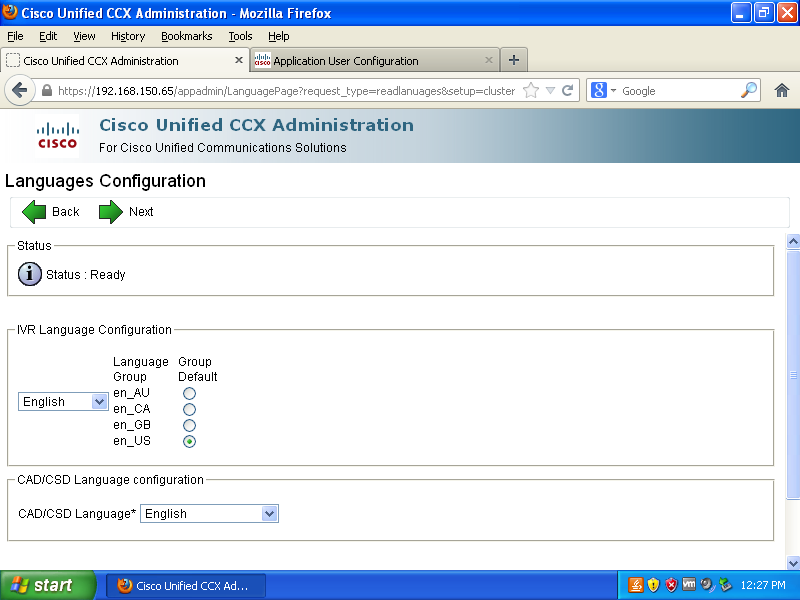Click the green Next arrow icon

coord(111,212)
